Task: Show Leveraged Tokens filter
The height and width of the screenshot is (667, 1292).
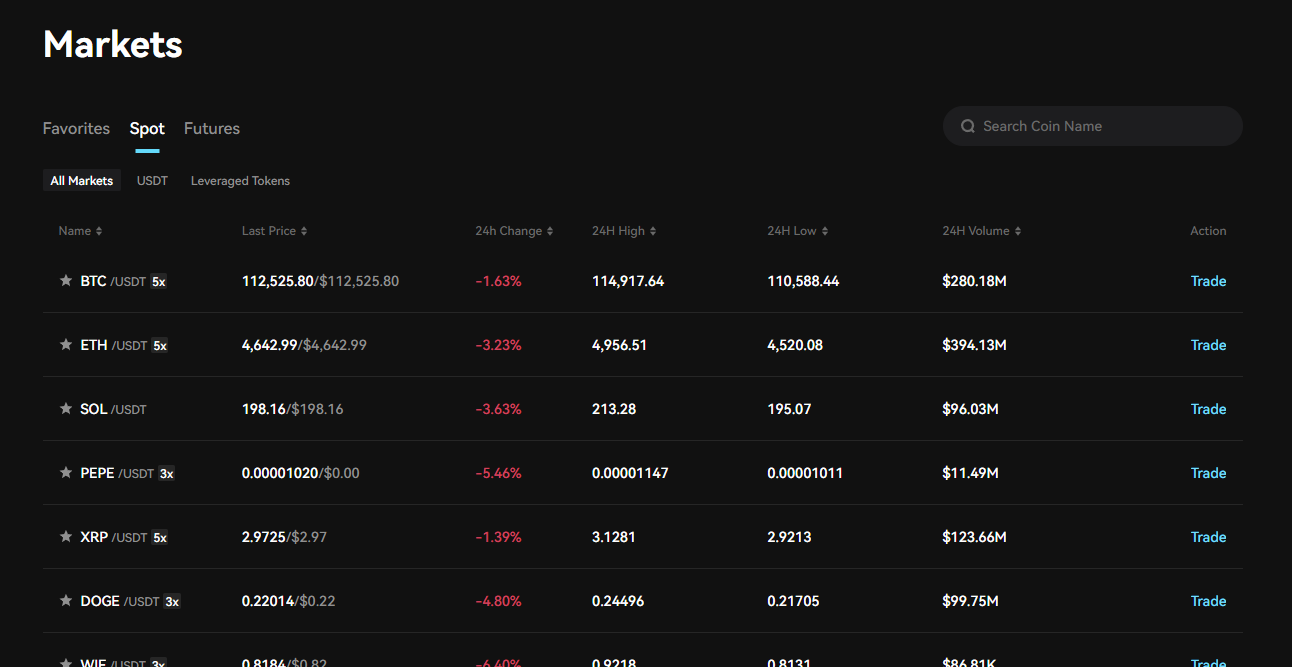Action: [x=240, y=181]
